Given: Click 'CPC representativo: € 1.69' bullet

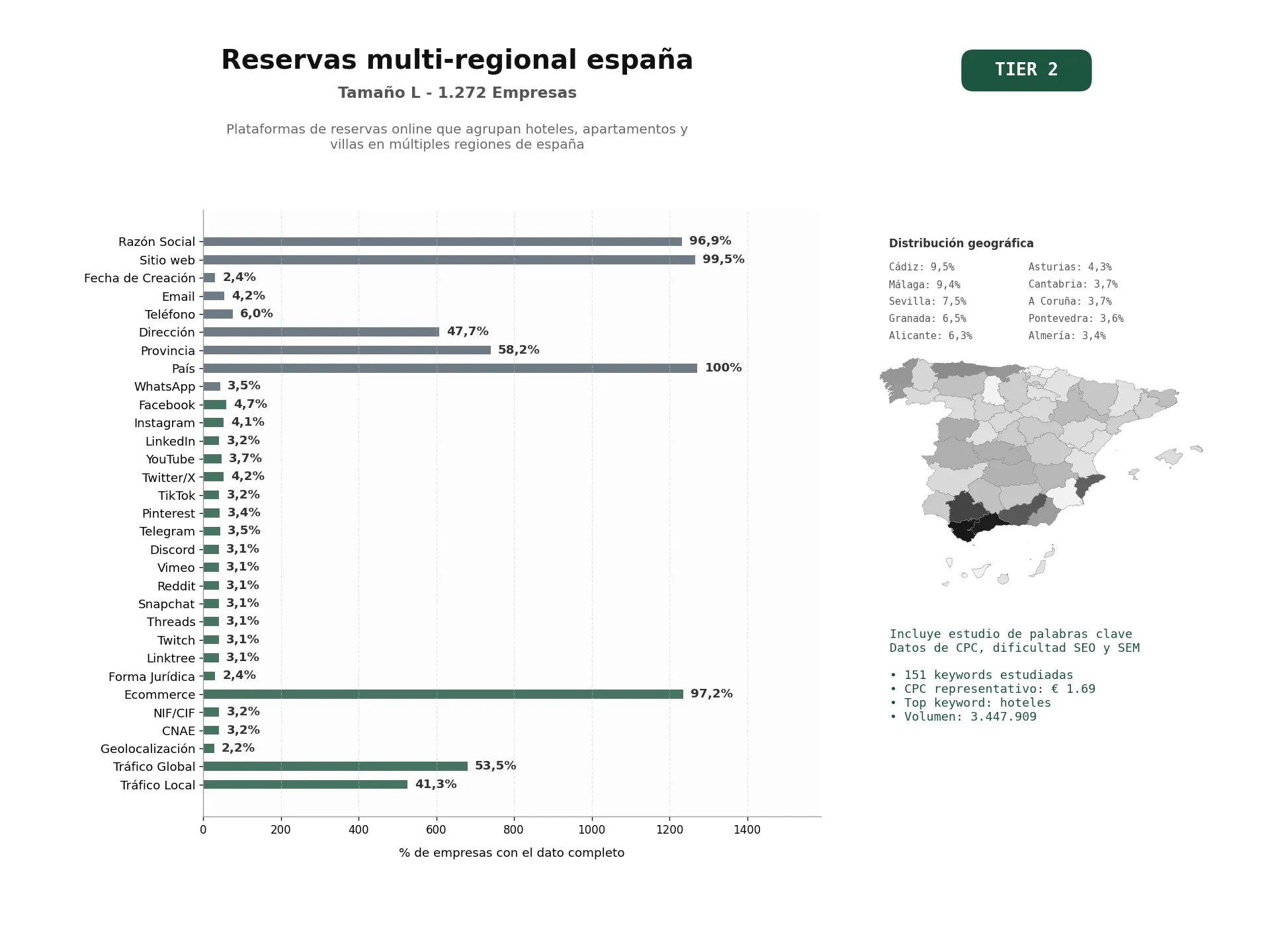Looking at the screenshot, I should click(993, 689).
